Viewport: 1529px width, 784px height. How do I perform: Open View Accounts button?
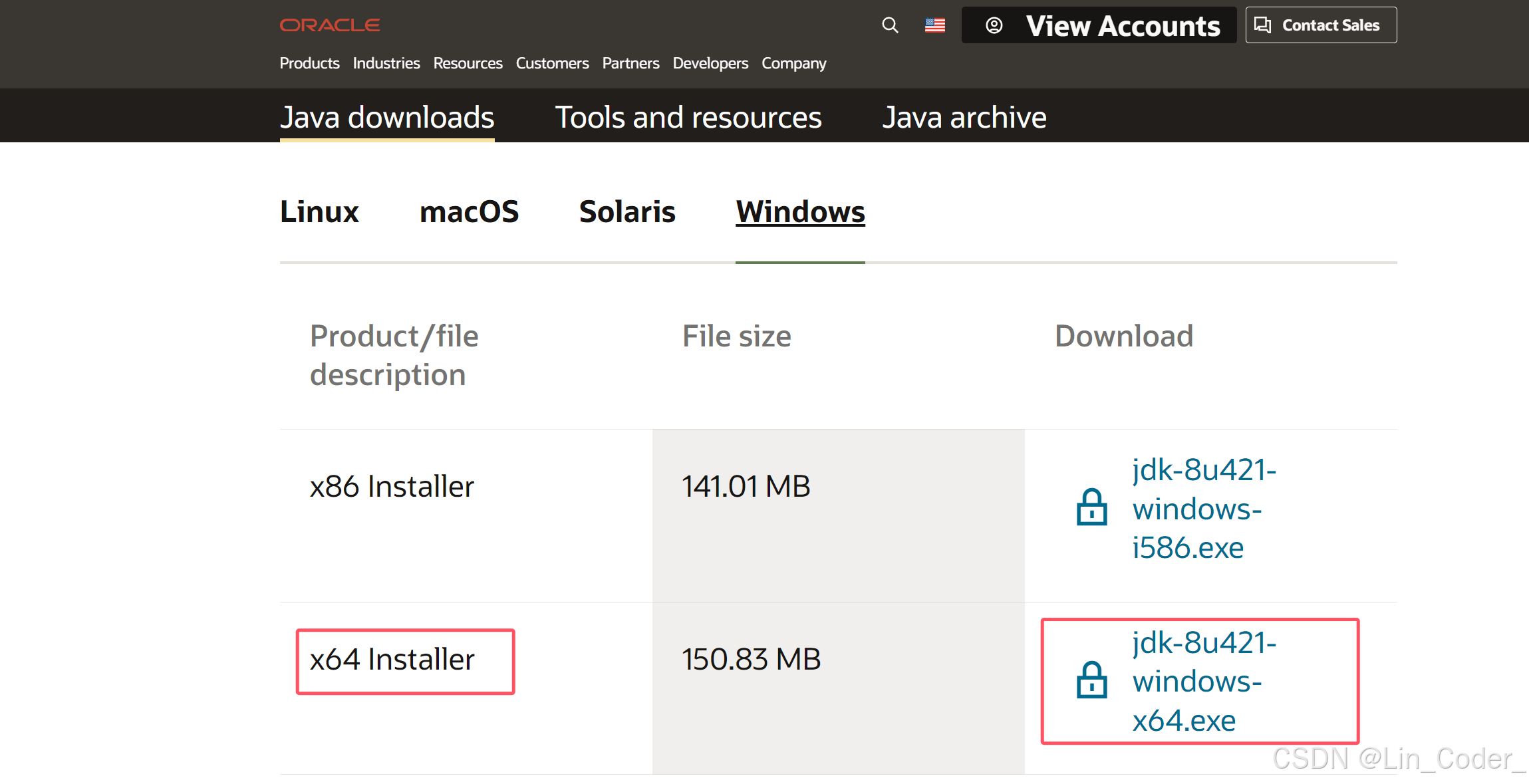1099,25
